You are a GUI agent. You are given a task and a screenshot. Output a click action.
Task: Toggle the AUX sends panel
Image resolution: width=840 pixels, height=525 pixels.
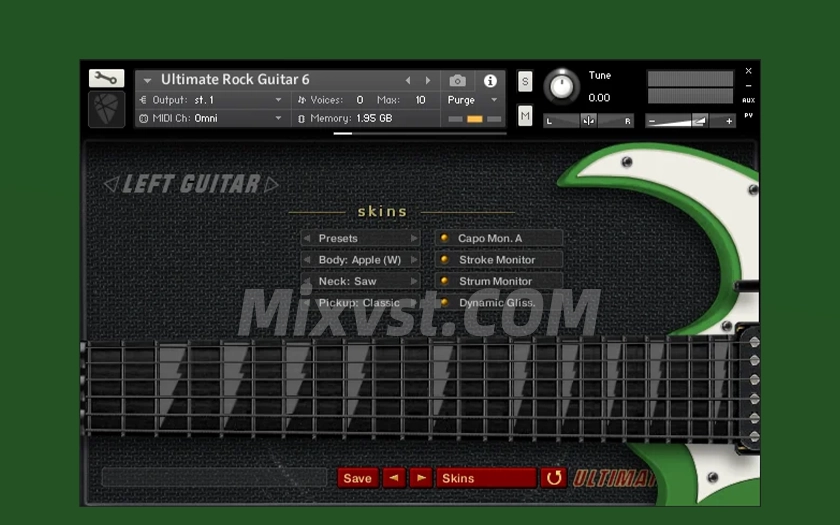pyautogui.click(x=748, y=100)
